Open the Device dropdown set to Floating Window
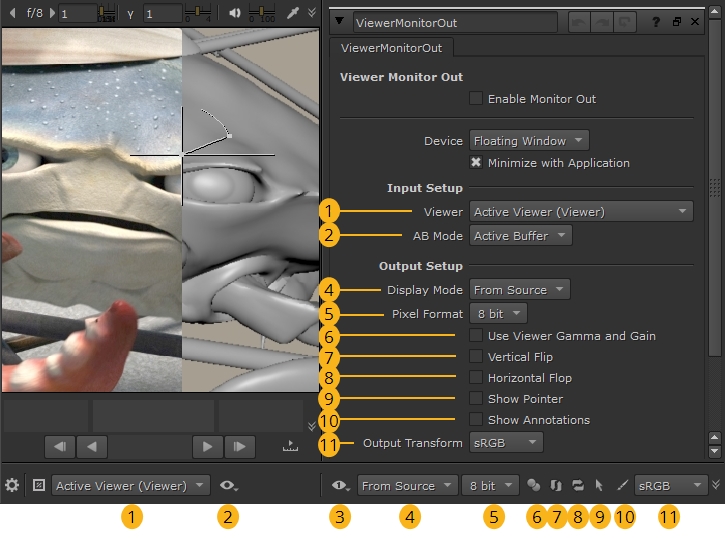Viewport: 725px width, 538px height. tap(529, 141)
